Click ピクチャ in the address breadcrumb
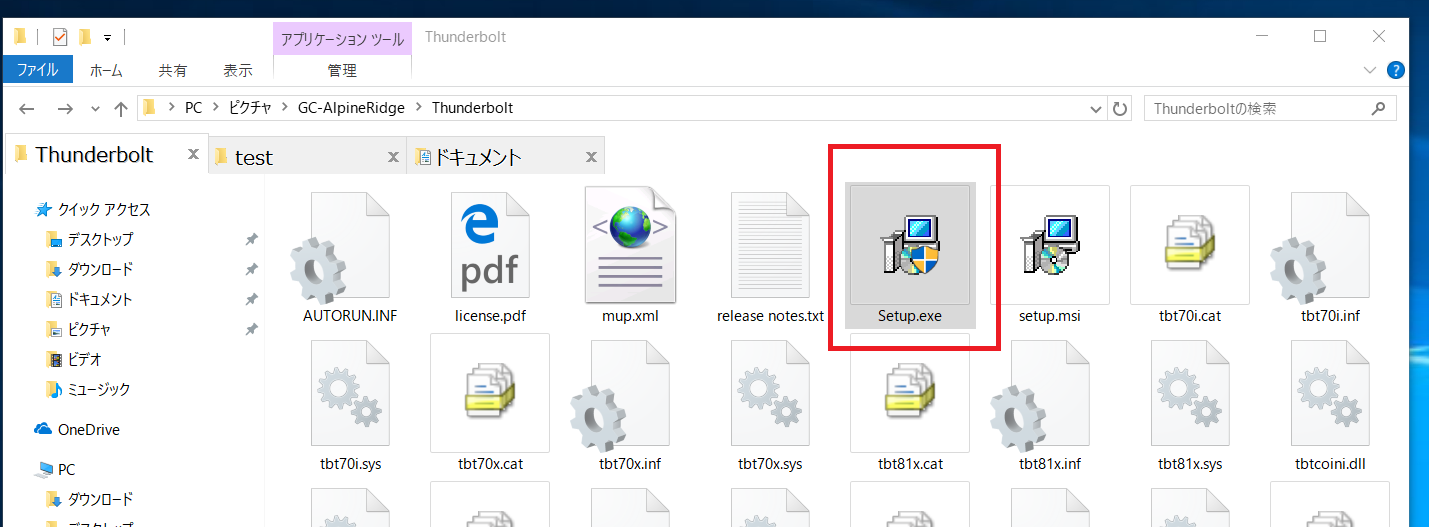The width and height of the screenshot is (1429, 527). (248, 108)
